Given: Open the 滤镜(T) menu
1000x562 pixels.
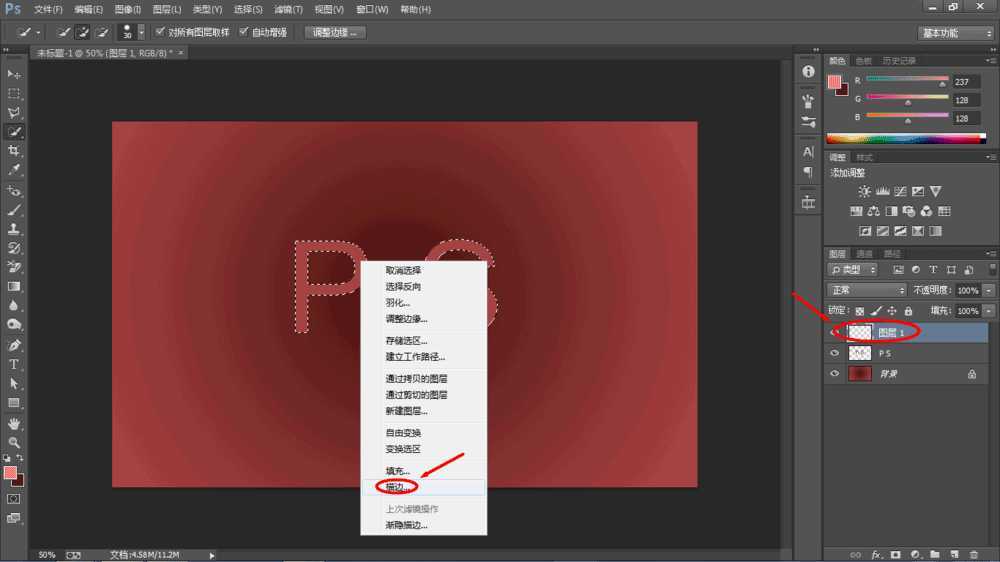Looking at the screenshot, I should pyautogui.click(x=286, y=9).
